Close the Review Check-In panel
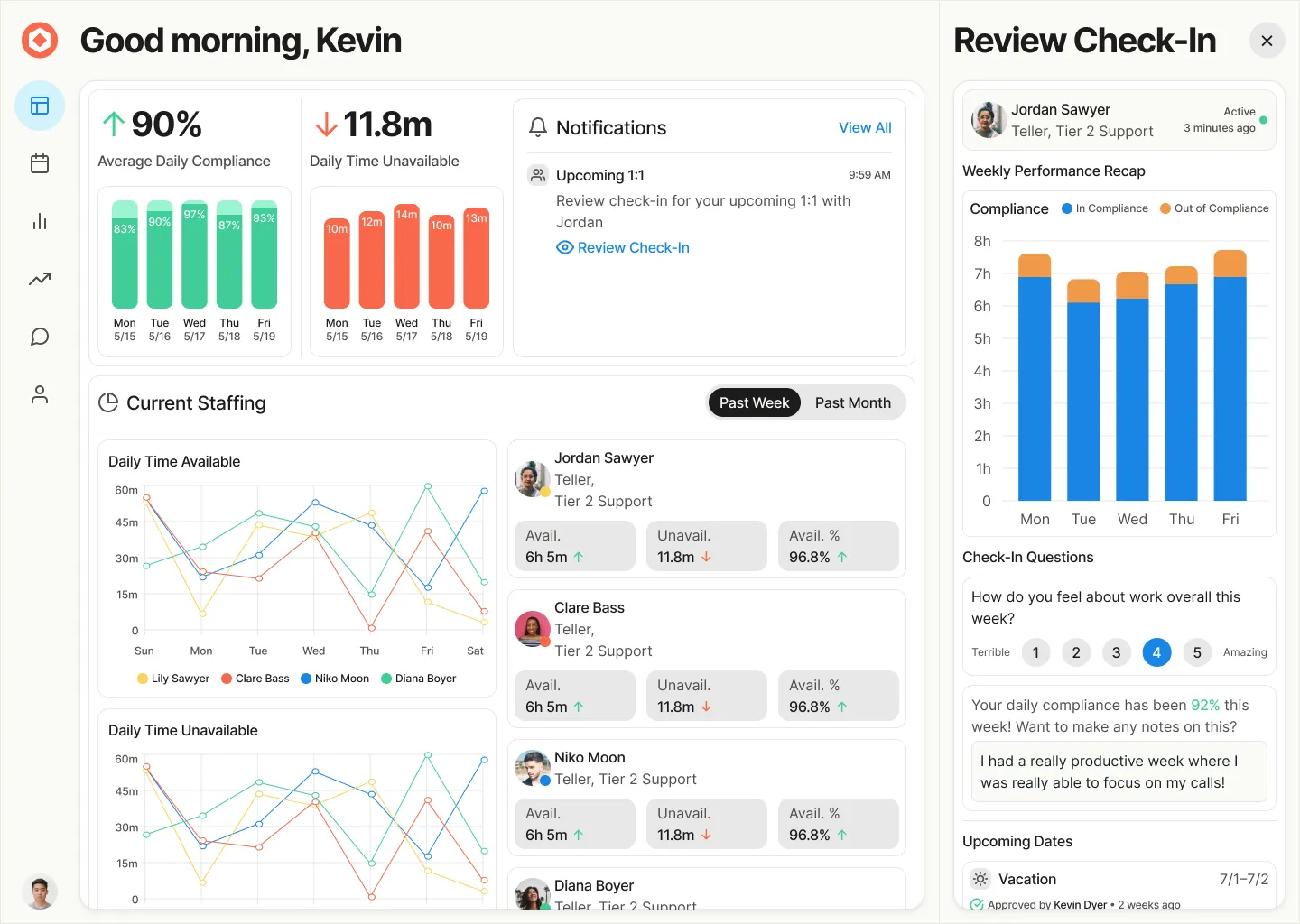This screenshot has width=1300, height=924. pyautogui.click(x=1267, y=41)
